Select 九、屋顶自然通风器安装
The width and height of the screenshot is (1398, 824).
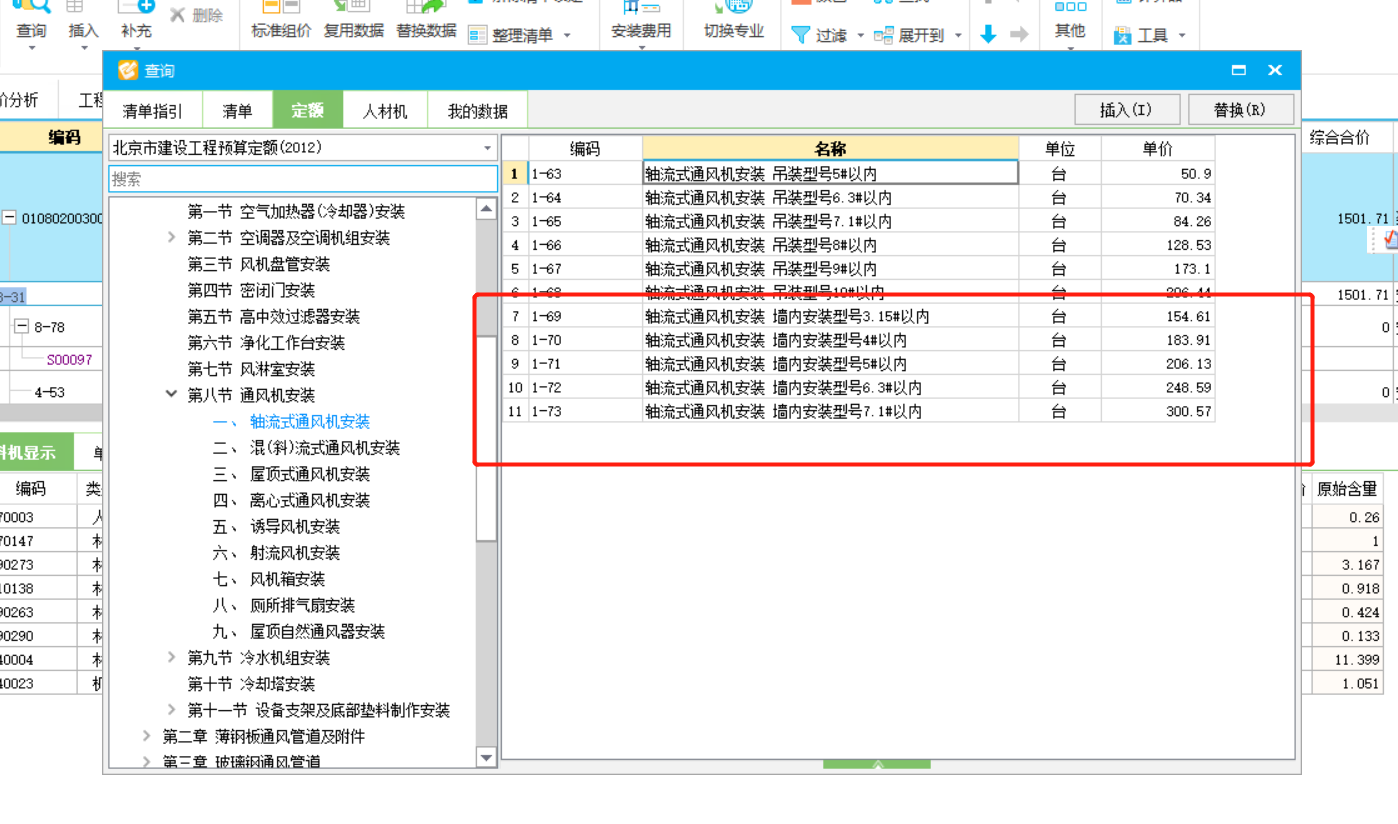[x=299, y=631]
